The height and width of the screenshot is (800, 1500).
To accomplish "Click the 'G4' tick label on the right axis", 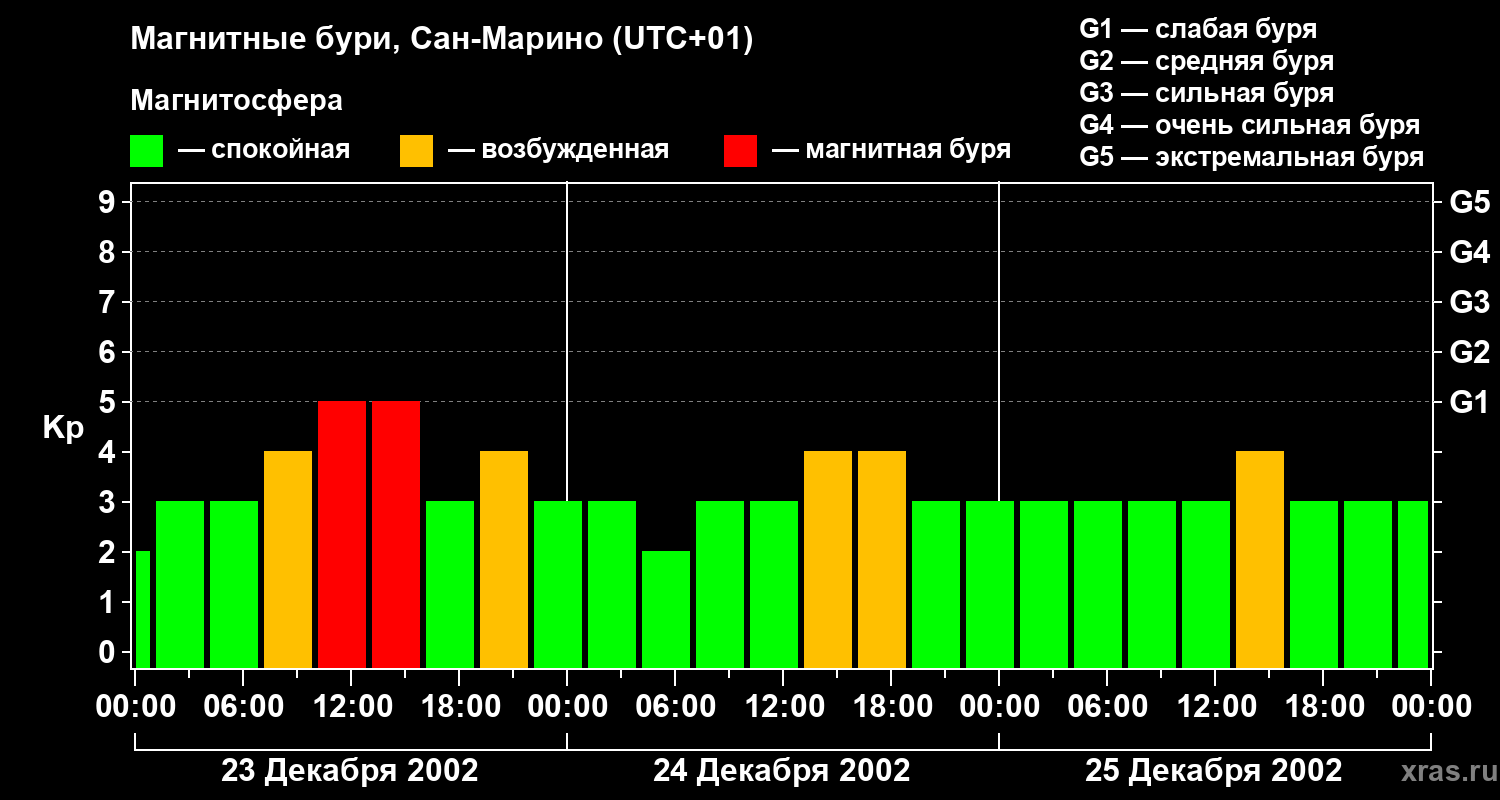I will (1470, 252).
